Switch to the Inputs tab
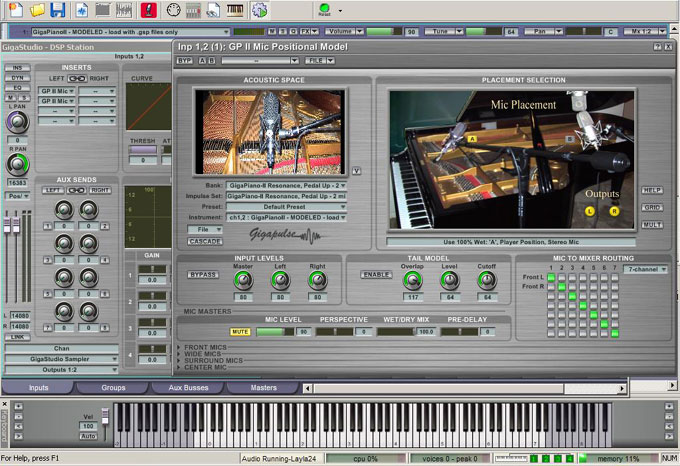This screenshot has height=466, width=680. tap(38, 388)
